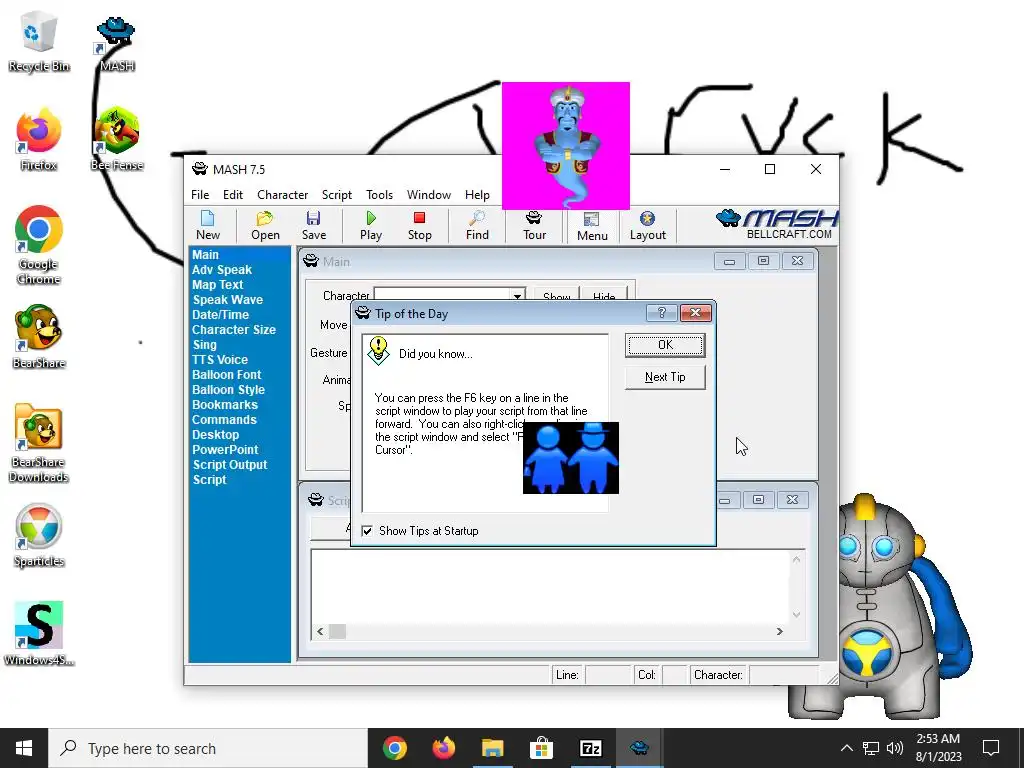
Task: Select TTS Voice in the sidebar
Action: pos(219,360)
